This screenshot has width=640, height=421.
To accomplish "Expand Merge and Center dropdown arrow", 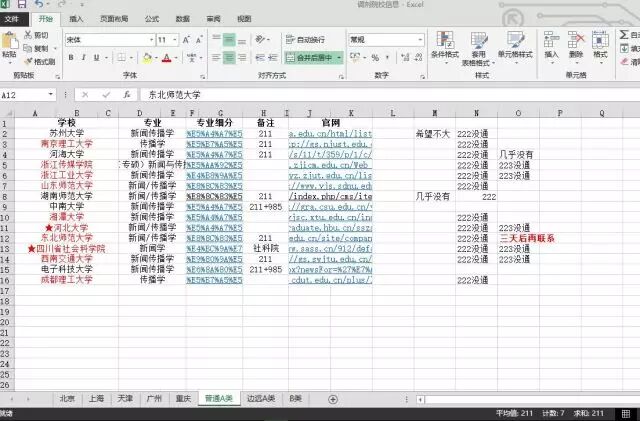I will coord(339,58).
